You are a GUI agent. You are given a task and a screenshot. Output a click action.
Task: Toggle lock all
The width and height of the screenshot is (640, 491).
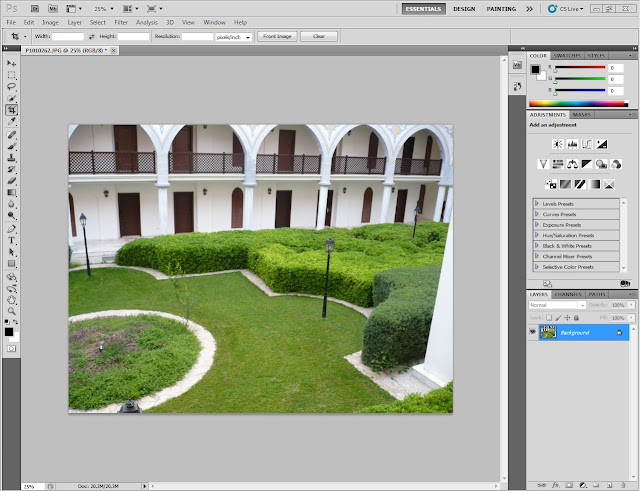click(576, 318)
